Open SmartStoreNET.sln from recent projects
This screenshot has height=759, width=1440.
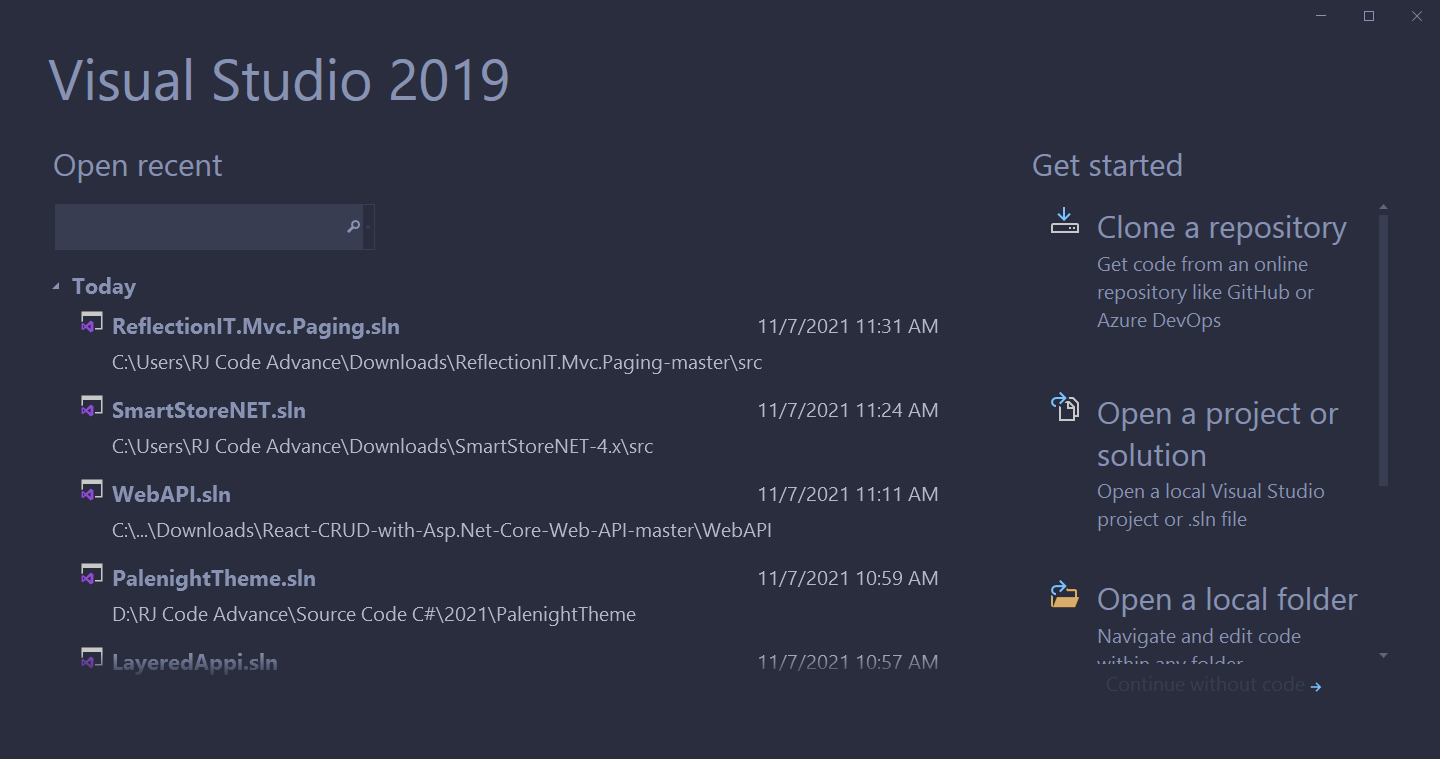[209, 409]
